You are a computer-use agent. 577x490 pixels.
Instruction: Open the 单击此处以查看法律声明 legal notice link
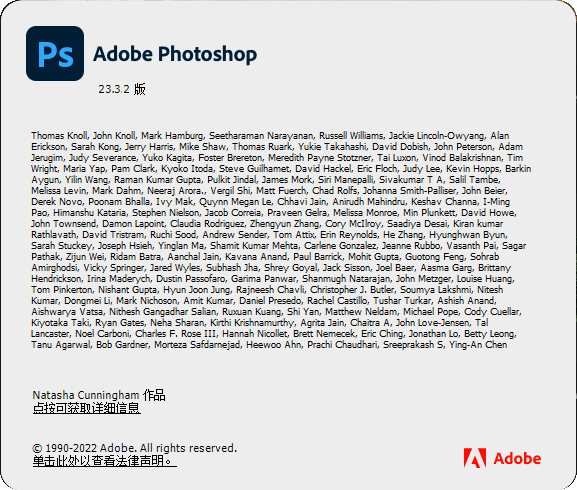point(105,461)
